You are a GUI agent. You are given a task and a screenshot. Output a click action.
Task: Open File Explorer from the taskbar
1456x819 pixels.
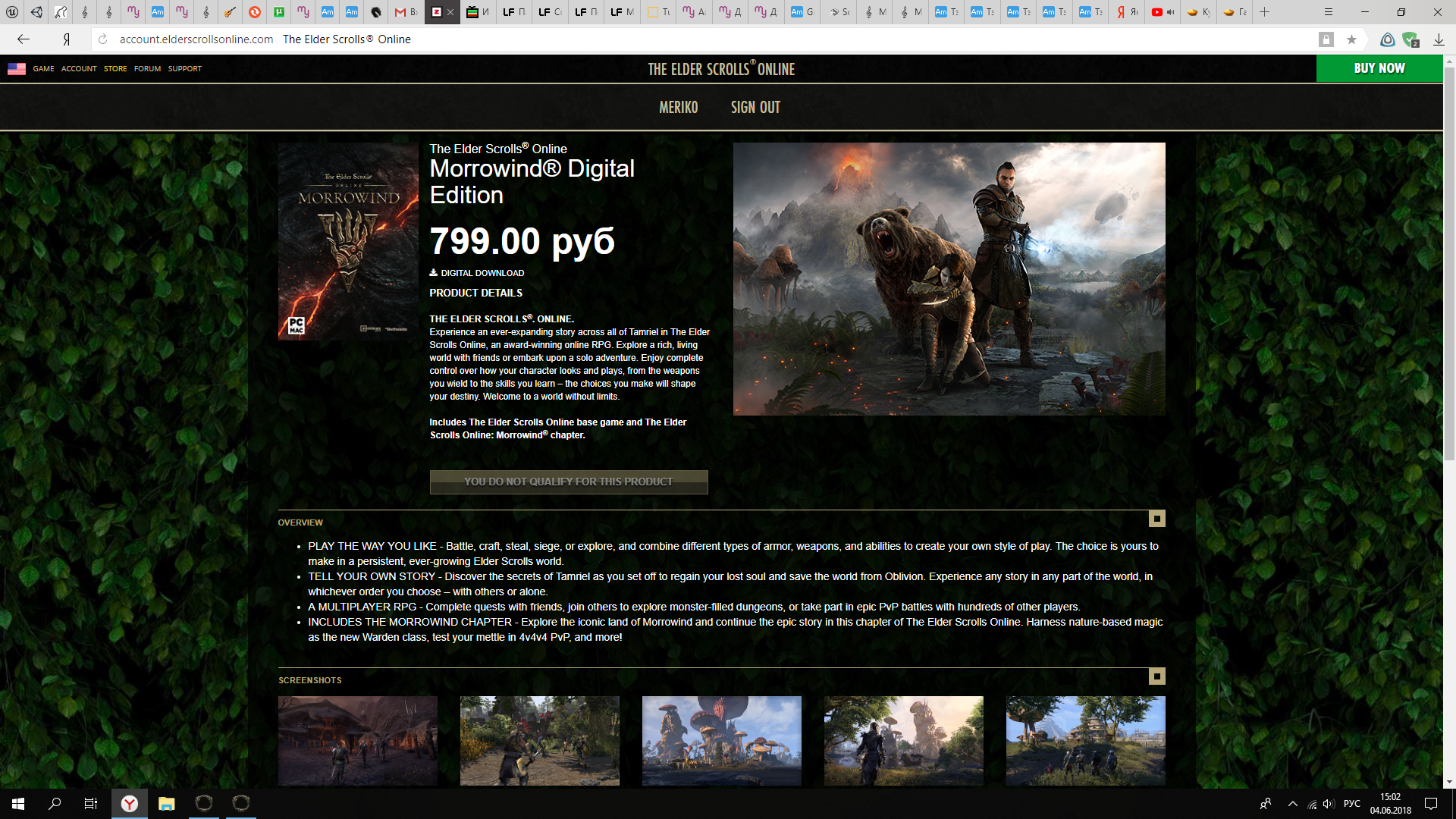point(167,804)
